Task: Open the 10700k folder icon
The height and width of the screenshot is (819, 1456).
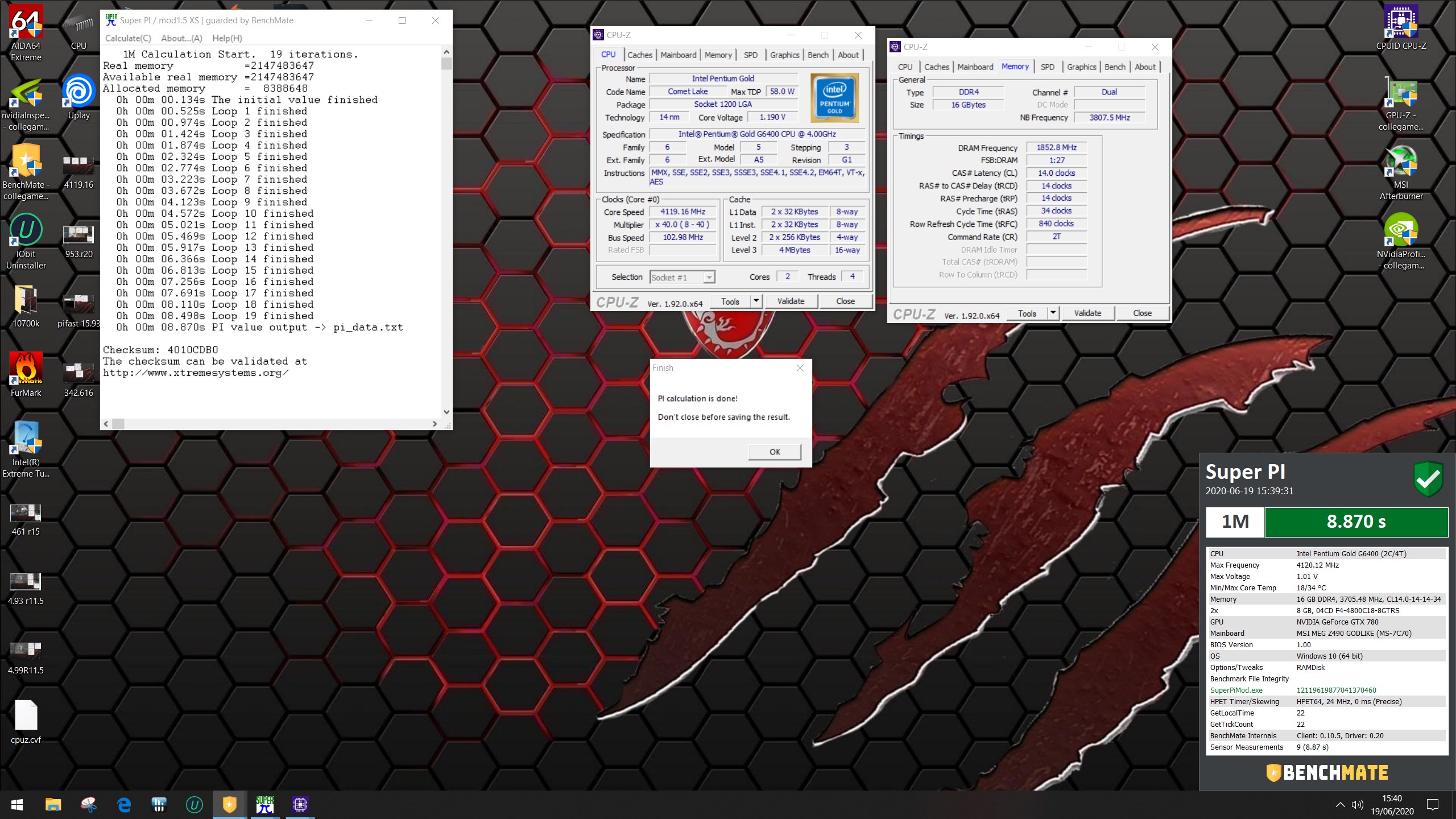Action: (x=26, y=306)
